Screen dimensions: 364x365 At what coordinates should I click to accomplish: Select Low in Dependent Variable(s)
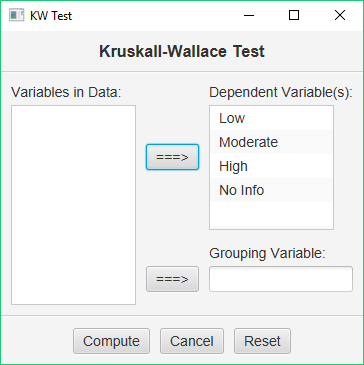(271, 118)
